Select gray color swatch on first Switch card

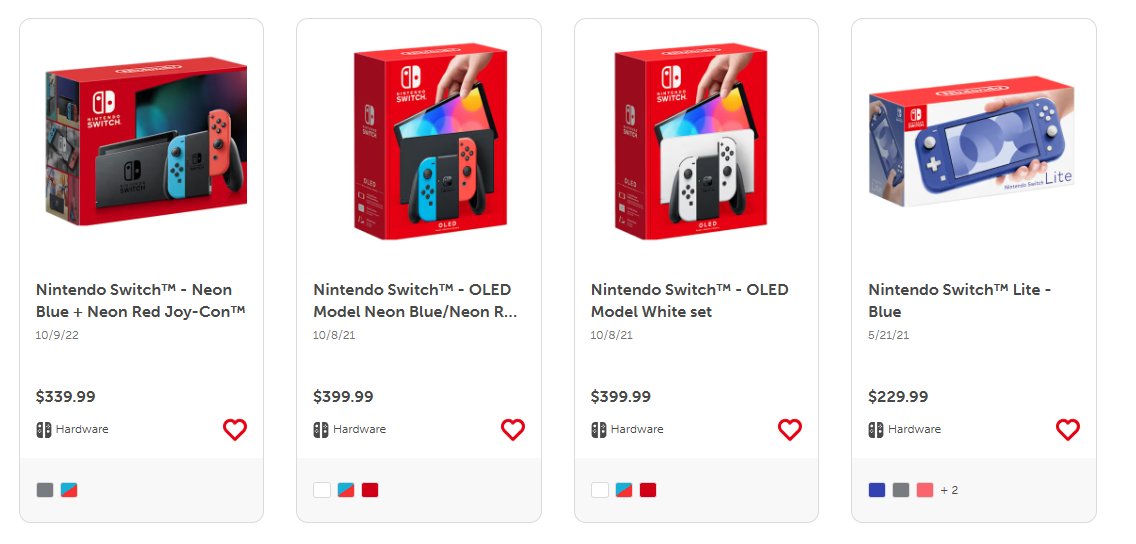45,490
